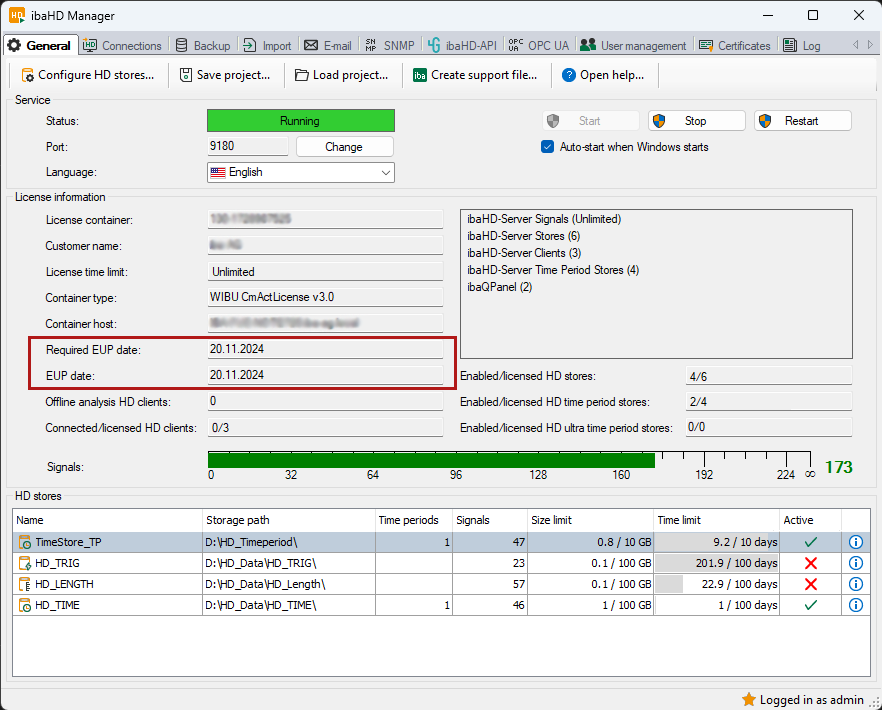Viewport: 882px width, 710px height.
Task: Select the HD_LENGTH store row name
Action: tap(64, 584)
